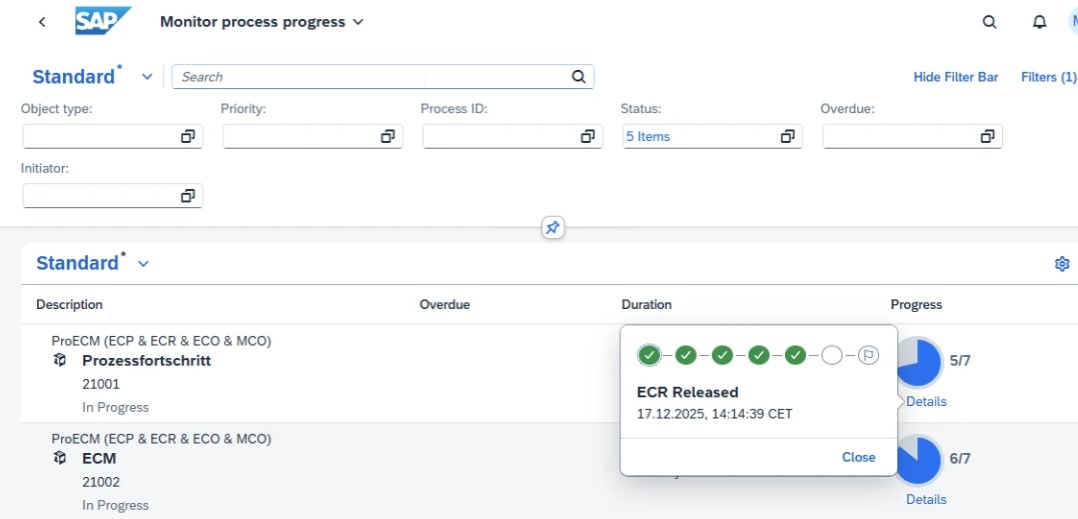Select the unfilled step circle in popover
The width and height of the screenshot is (1078, 519).
click(x=831, y=355)
